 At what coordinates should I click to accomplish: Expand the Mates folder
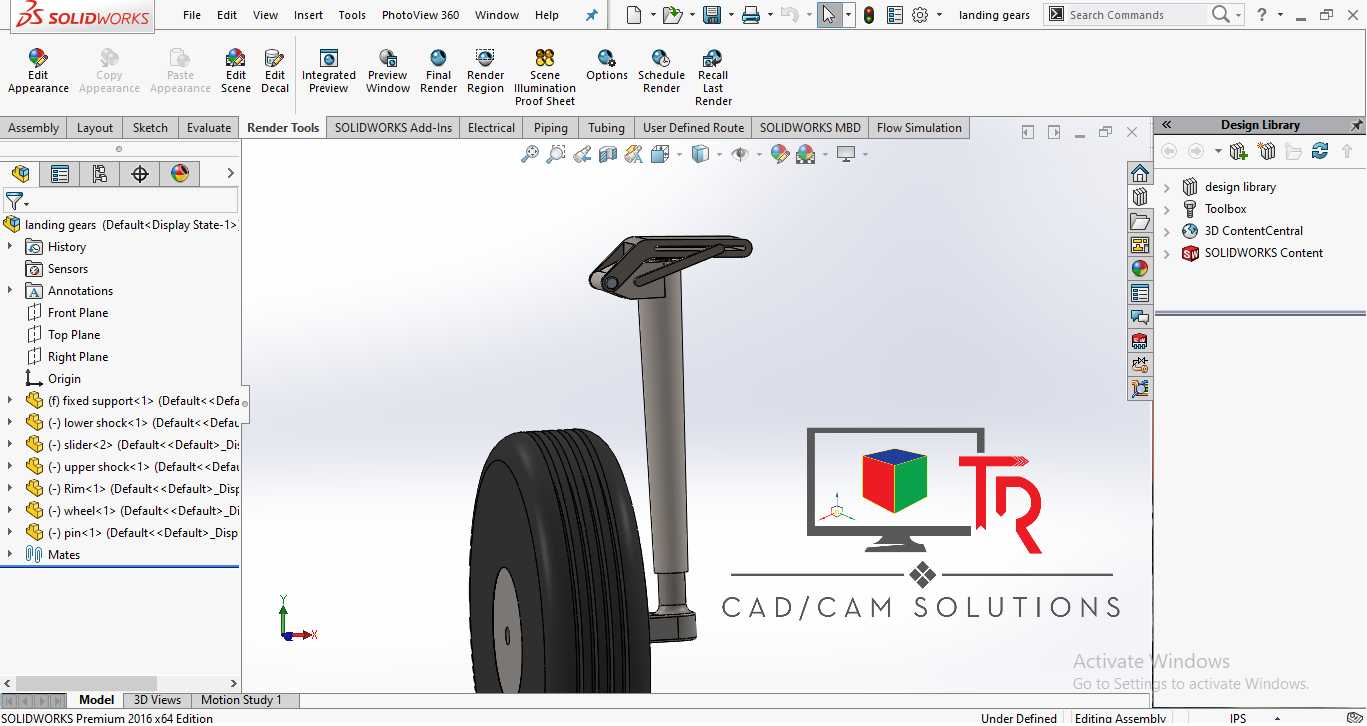(x=10, y=555)
